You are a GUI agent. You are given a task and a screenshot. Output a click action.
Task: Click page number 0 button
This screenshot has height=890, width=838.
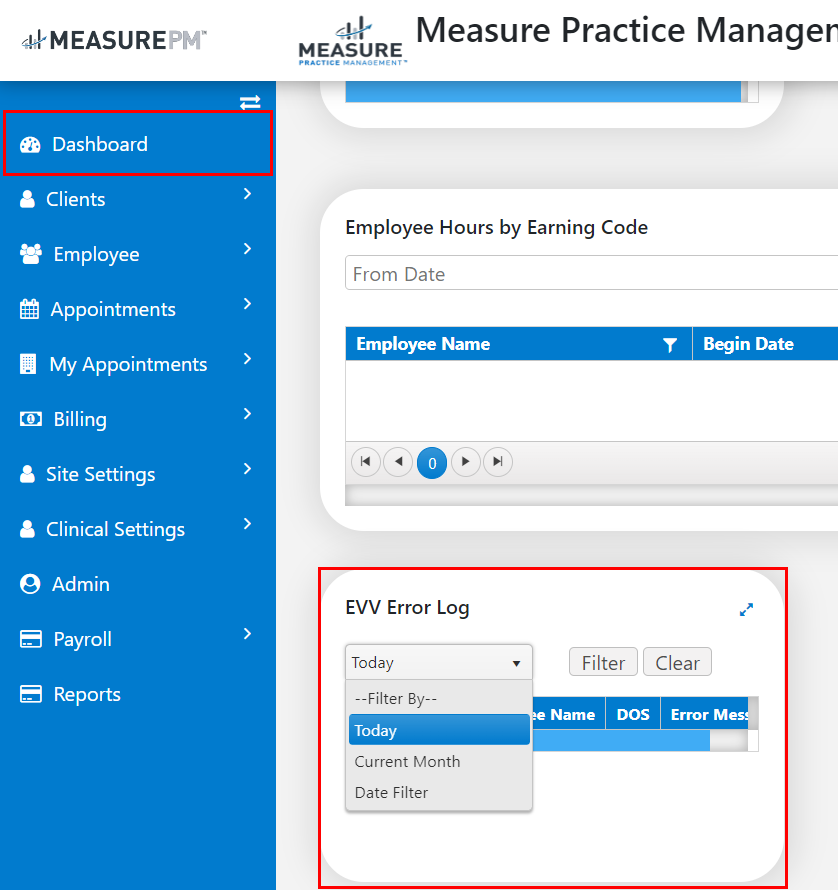click(432, 463)
